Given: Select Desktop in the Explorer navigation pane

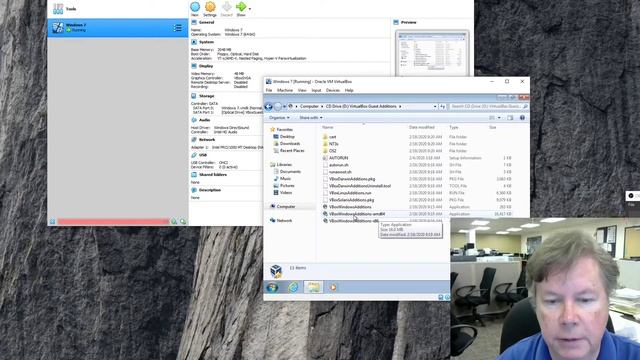Looking at the screenshot, I should 287,137.
